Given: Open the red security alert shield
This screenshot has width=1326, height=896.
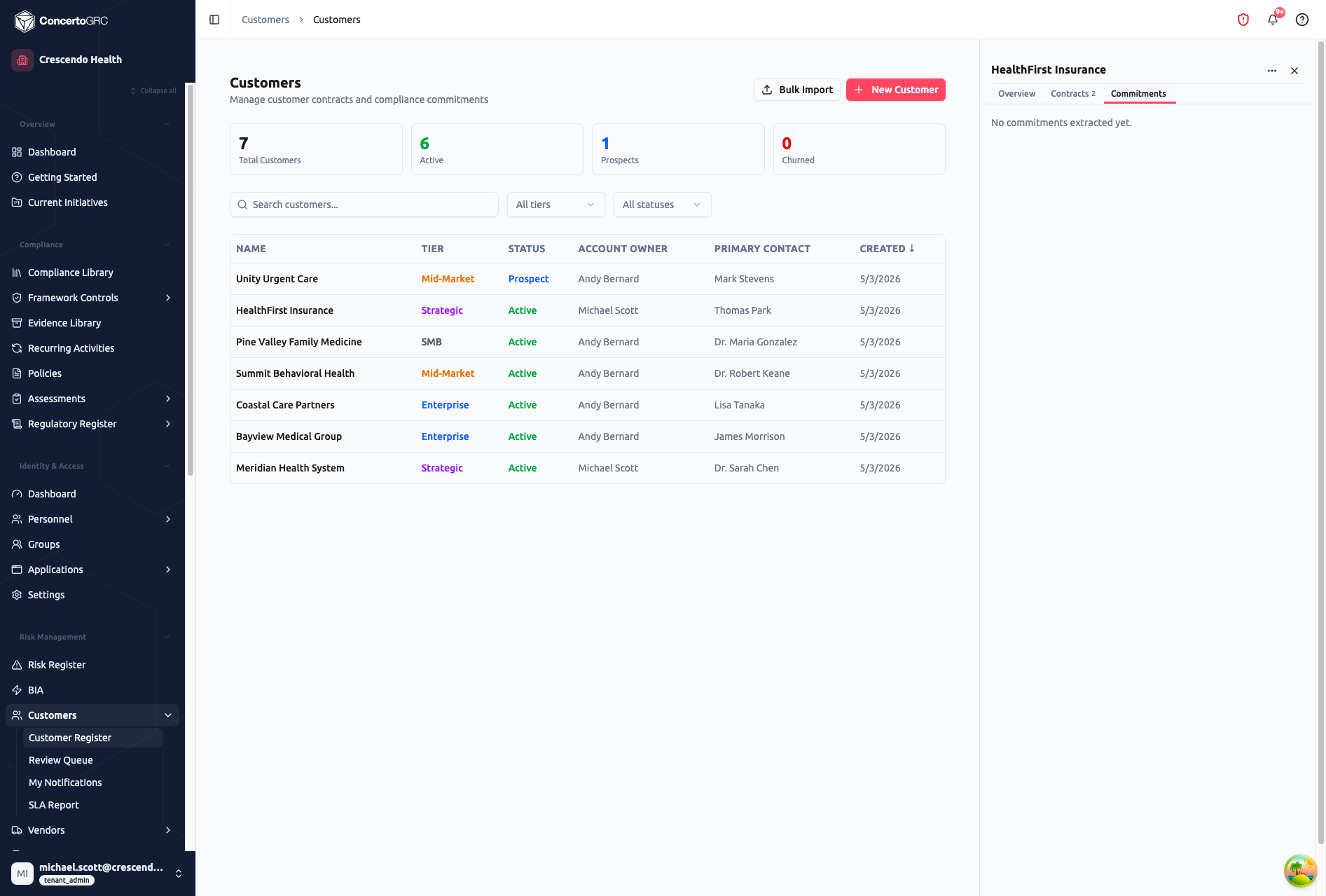Looking at the screenshot, I should point(1243,20).
